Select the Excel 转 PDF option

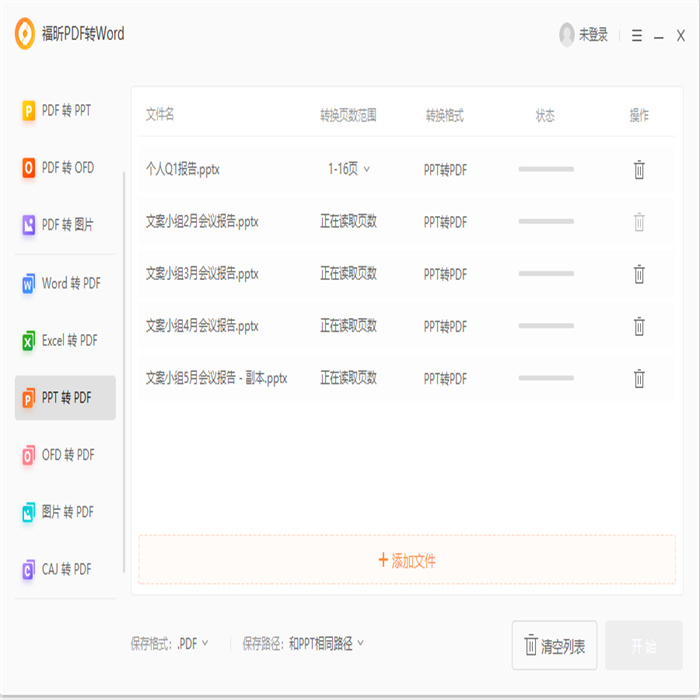[x=67, y=341]
